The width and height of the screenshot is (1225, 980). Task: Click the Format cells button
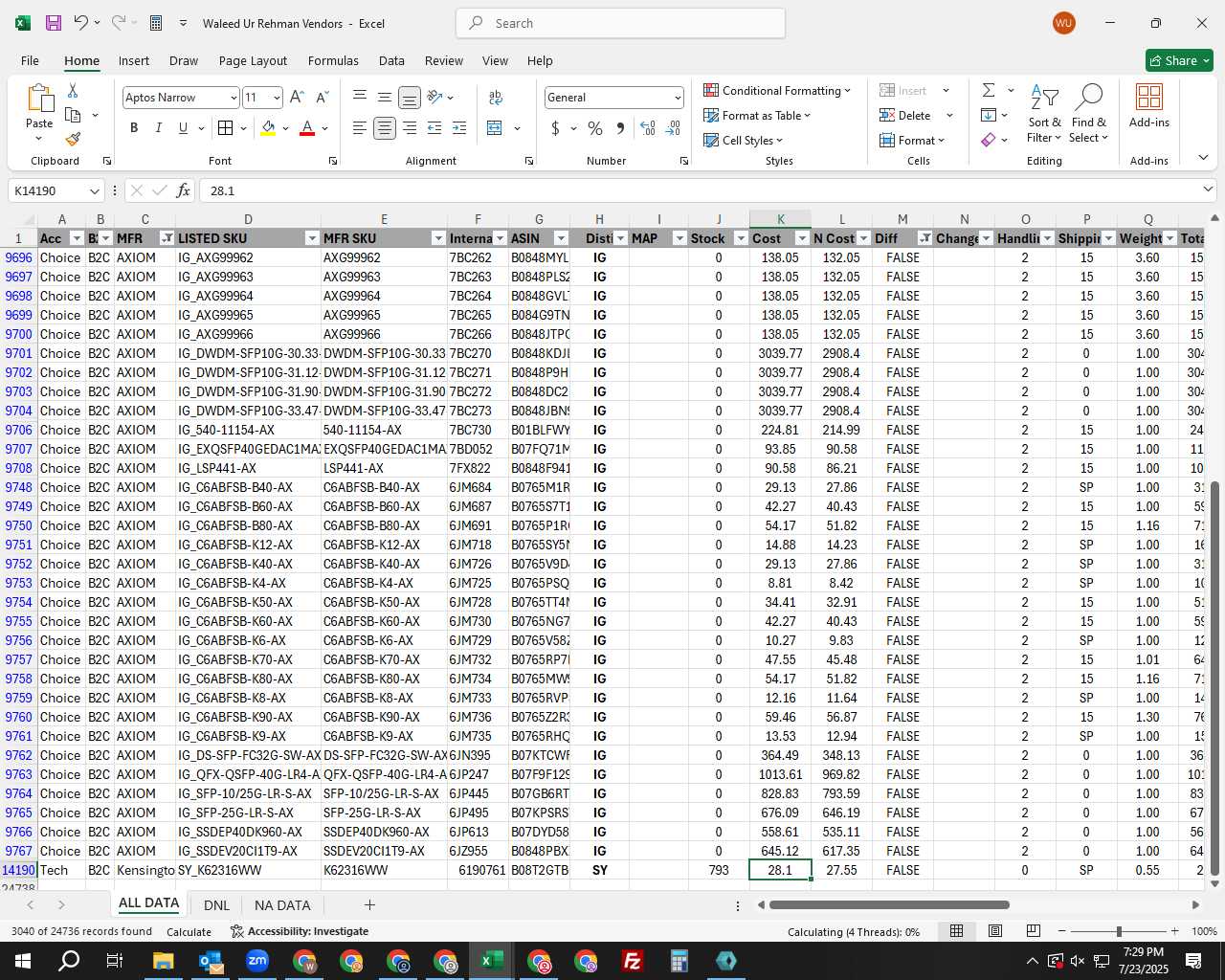pyautogui.click(x=912, y=140)
